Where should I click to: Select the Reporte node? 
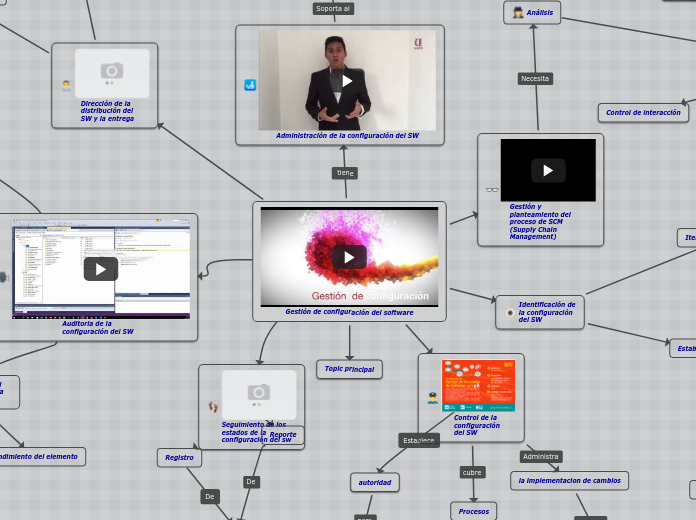click(x=283, y=435)
